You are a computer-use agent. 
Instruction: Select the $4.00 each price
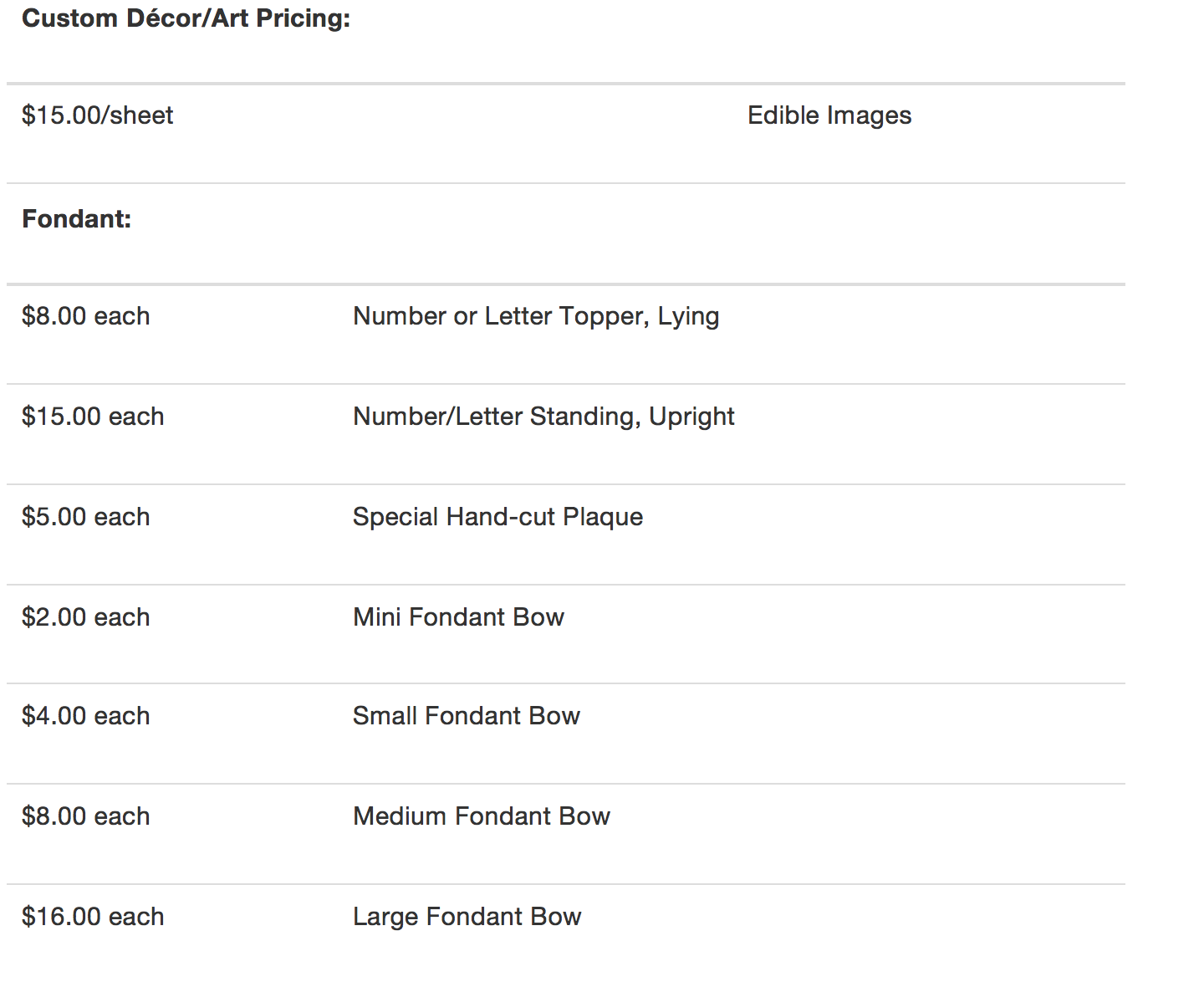(86, 716)
